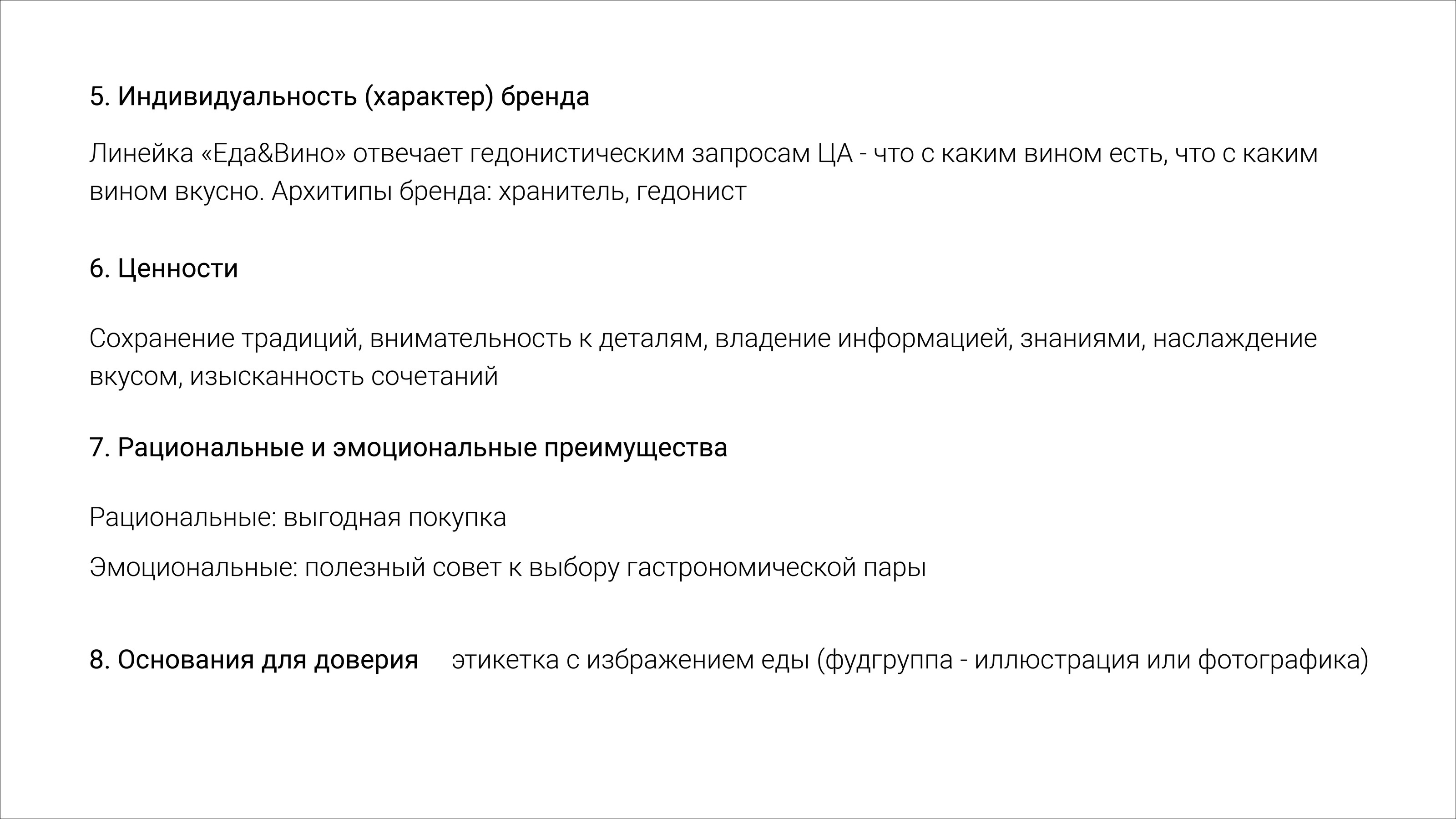
Task: Click the phrase "изысканность сочетаний"
Action: [x=344, y=376]
